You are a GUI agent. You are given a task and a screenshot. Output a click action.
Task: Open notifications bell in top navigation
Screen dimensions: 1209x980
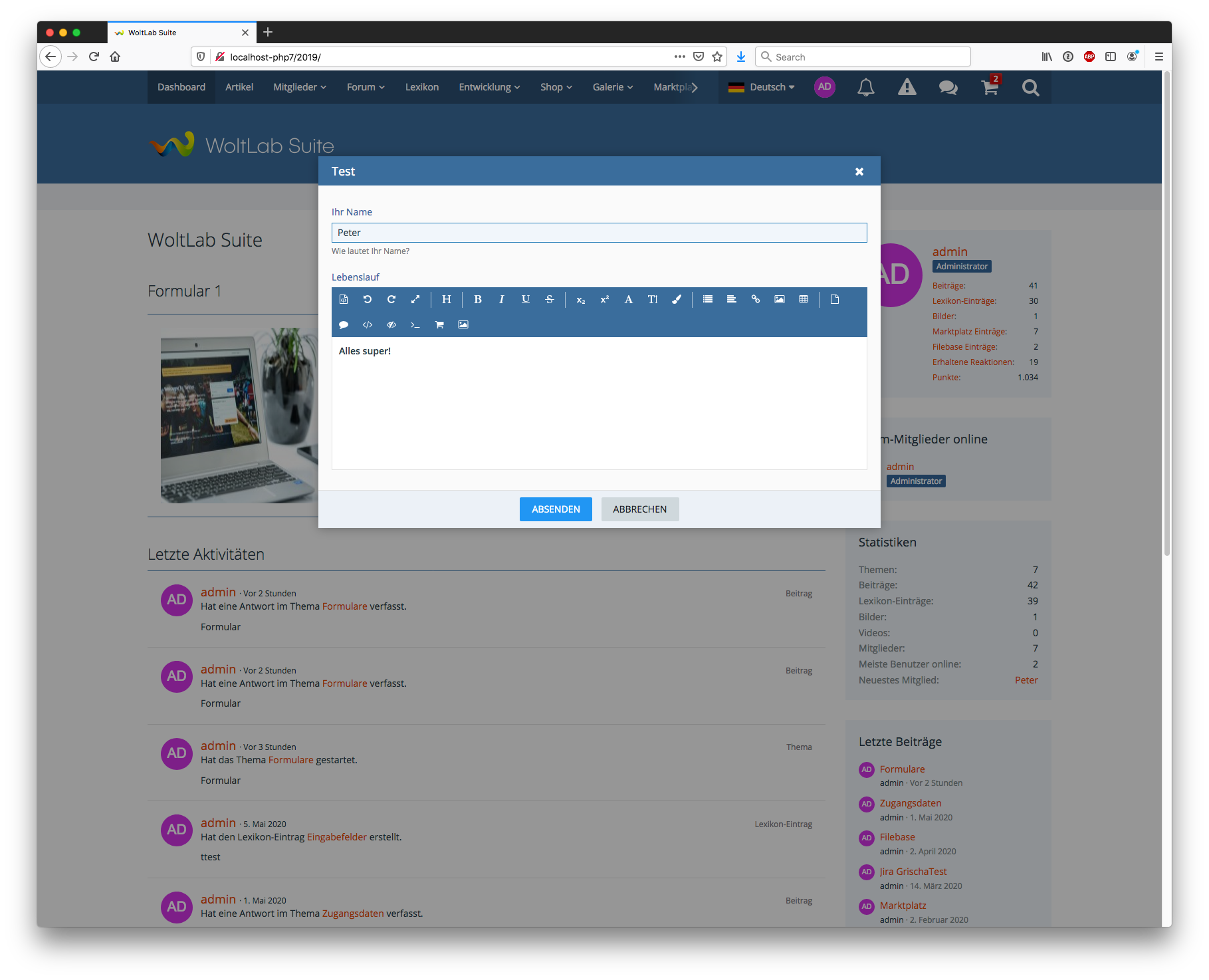point(865,87)
